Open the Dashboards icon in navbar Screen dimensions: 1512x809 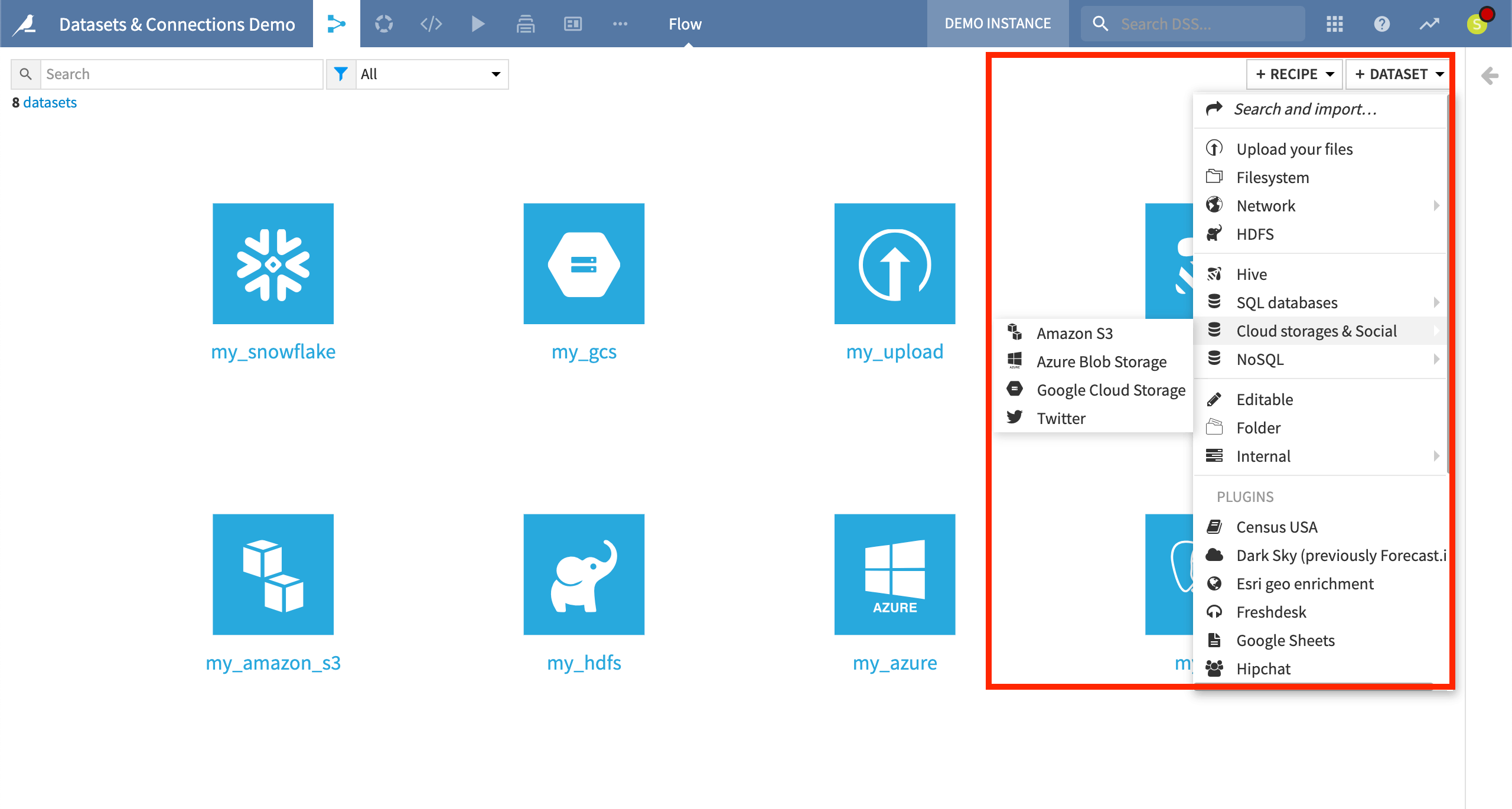pos(572,24)
